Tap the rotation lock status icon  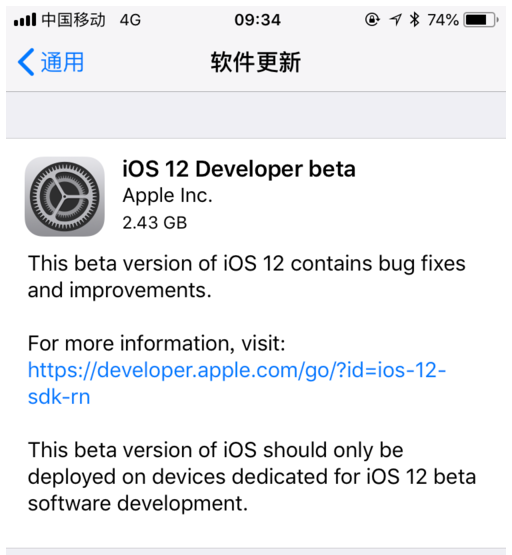point(372,19)
